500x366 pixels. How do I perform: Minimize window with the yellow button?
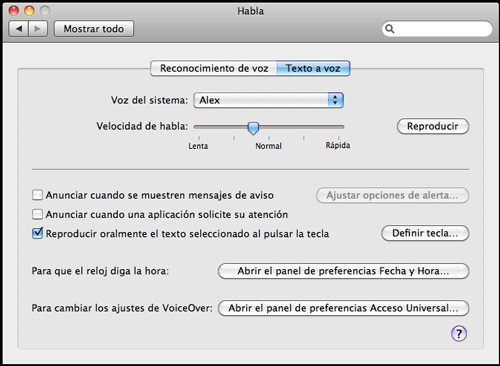coord(29,11)
